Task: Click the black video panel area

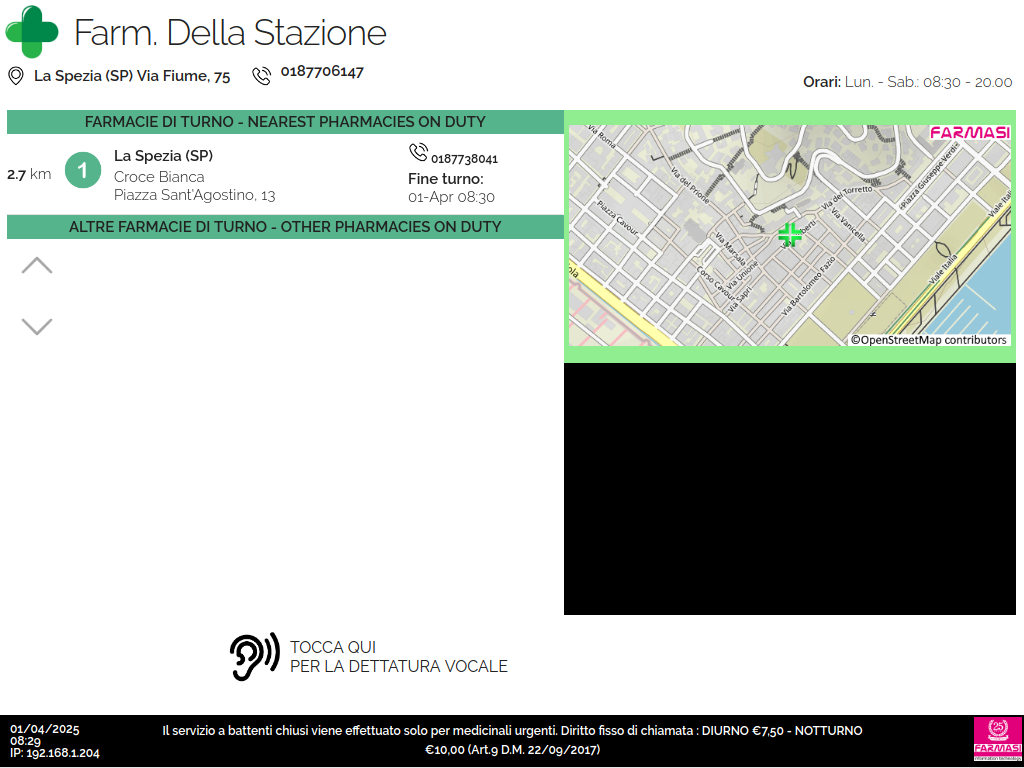Action: (x=793, y=489)
